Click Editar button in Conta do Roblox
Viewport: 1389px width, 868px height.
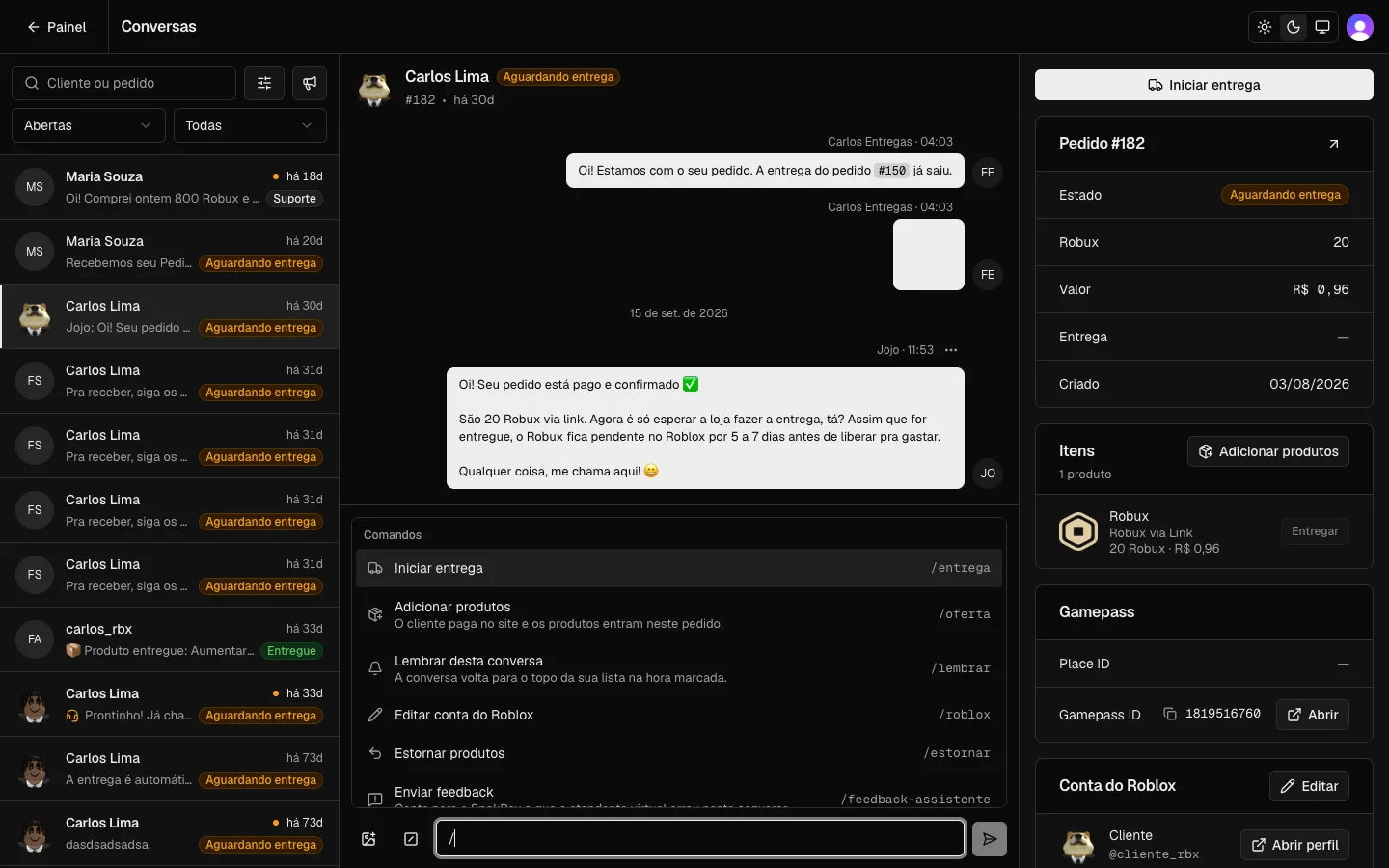(x=1309, y=786)
